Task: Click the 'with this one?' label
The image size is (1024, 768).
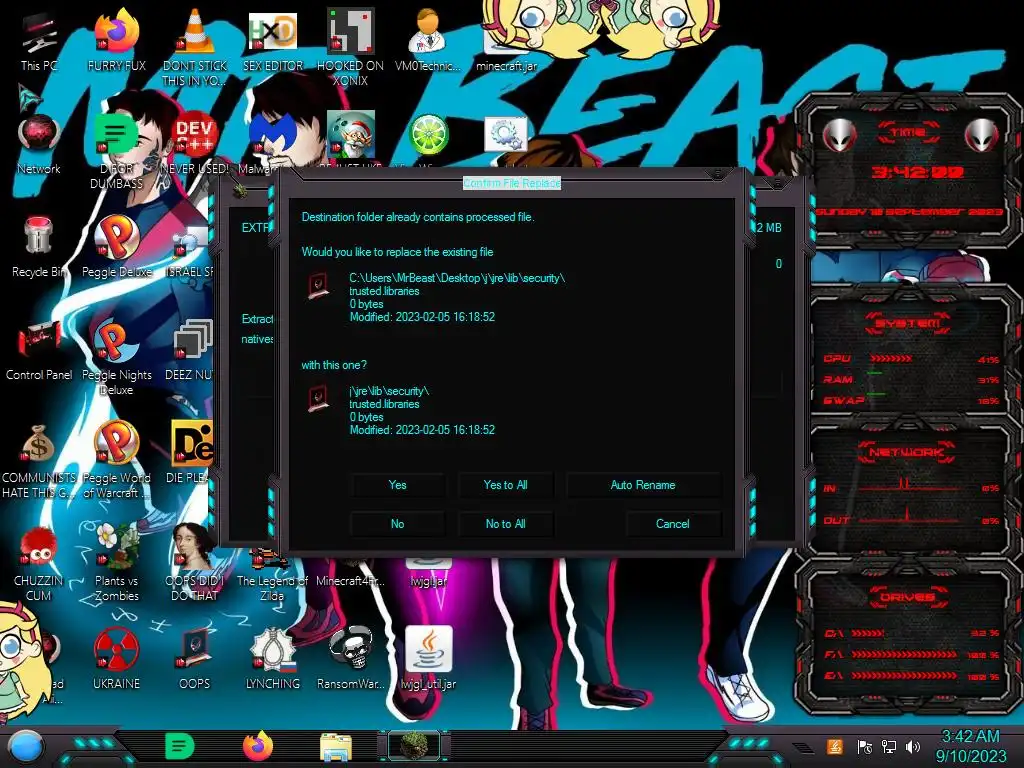Action: pos(334,365)
